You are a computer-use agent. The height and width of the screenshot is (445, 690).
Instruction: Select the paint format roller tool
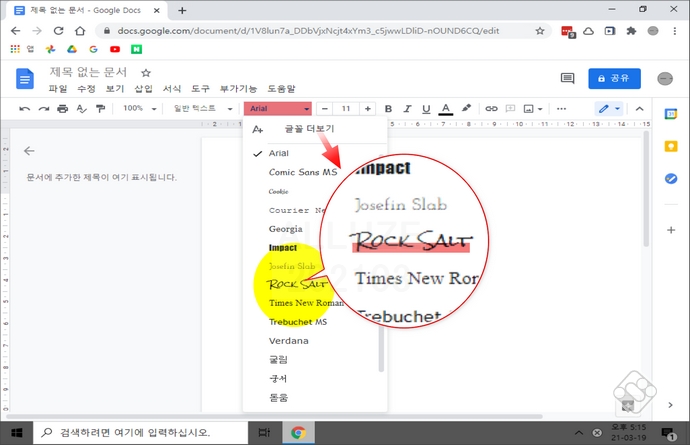point(101,109)
